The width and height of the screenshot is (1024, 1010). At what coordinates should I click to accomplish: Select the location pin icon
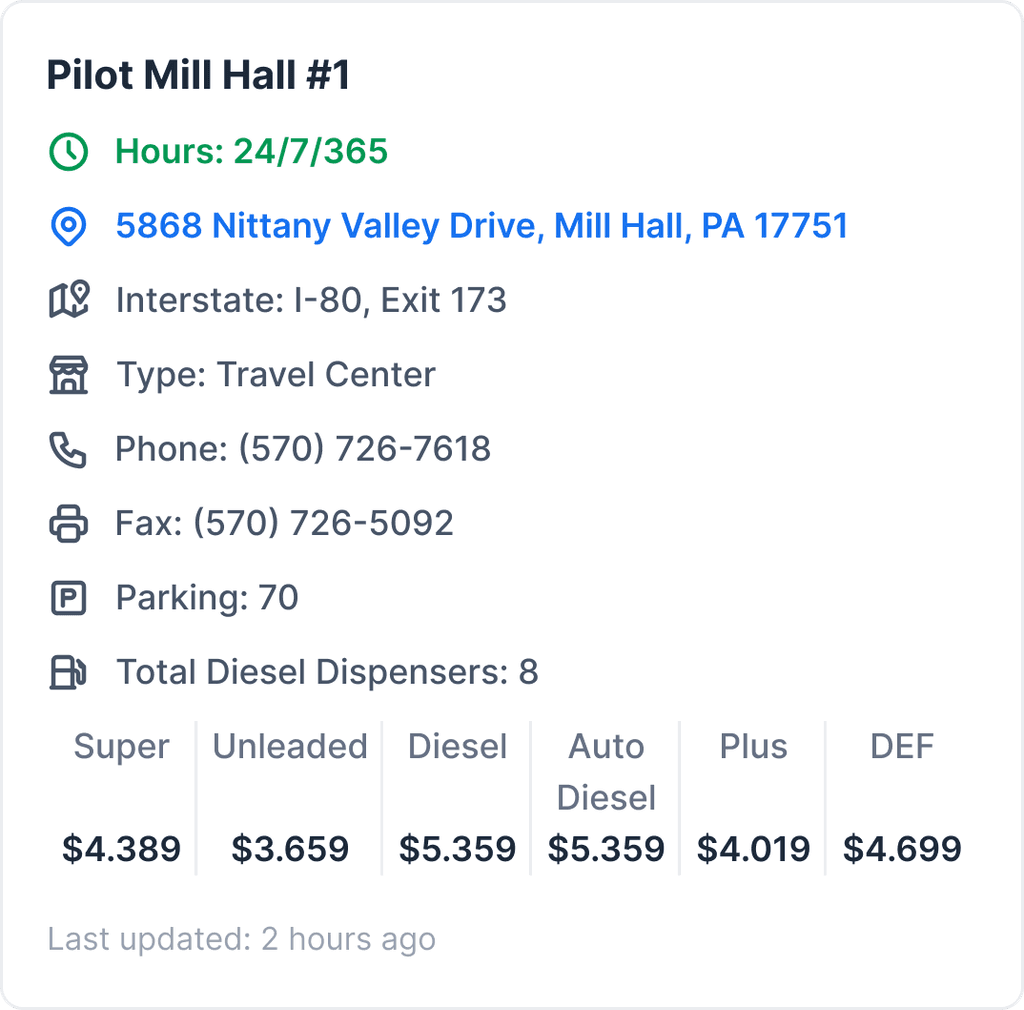pos(66,226)
